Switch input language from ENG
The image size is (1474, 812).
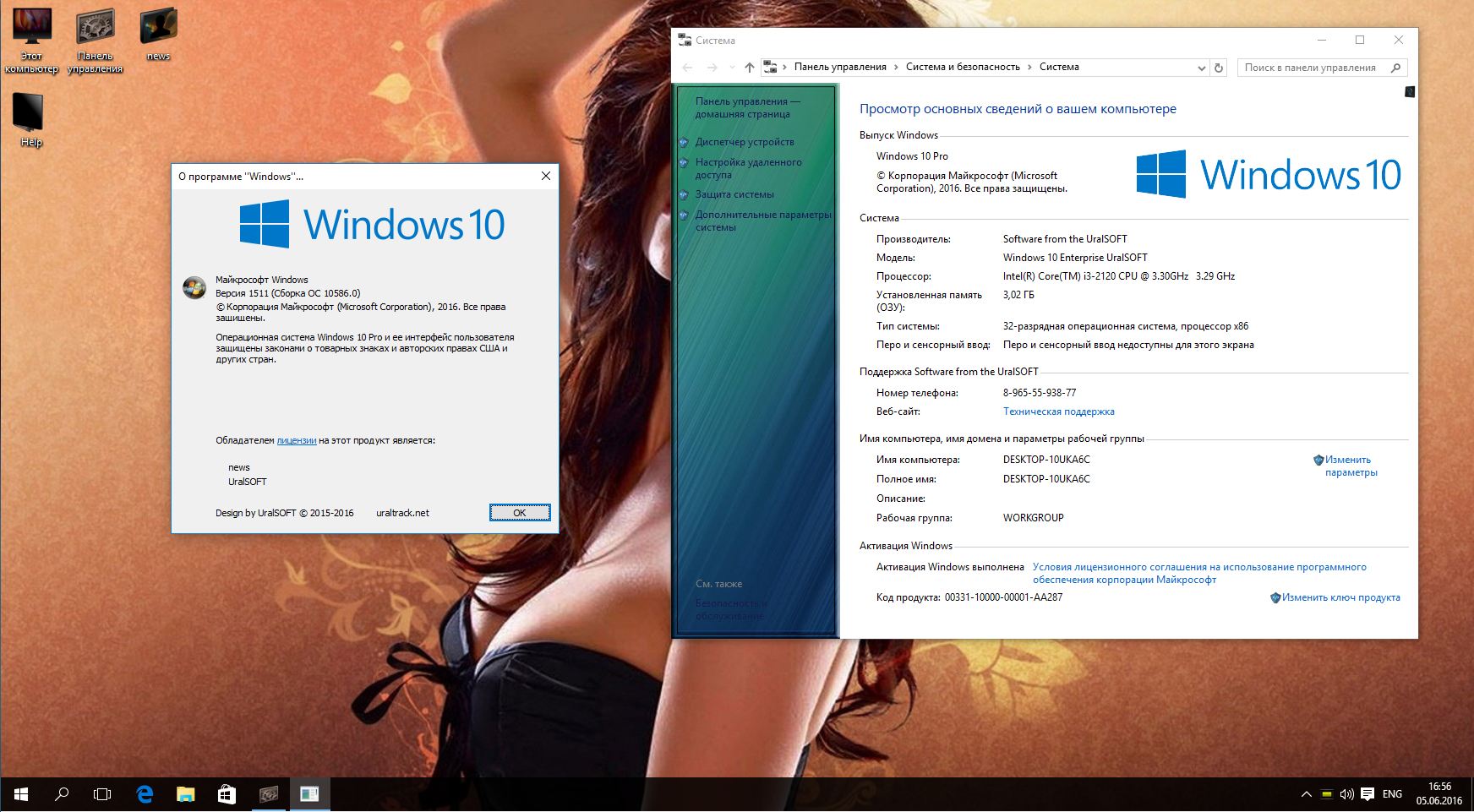point(1392,794)
